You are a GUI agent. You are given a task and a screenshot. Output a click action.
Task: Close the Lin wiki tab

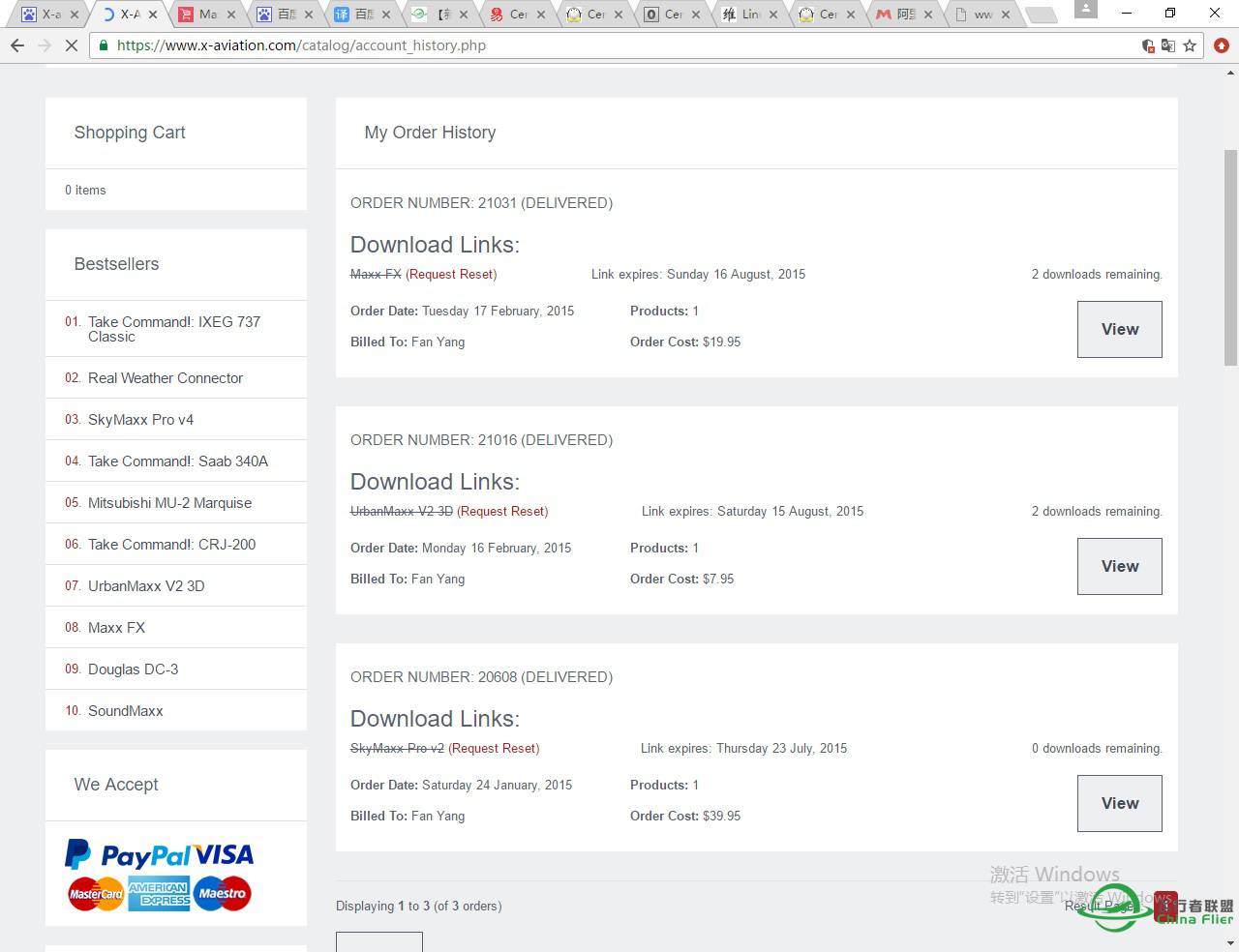tap(772, 15)
